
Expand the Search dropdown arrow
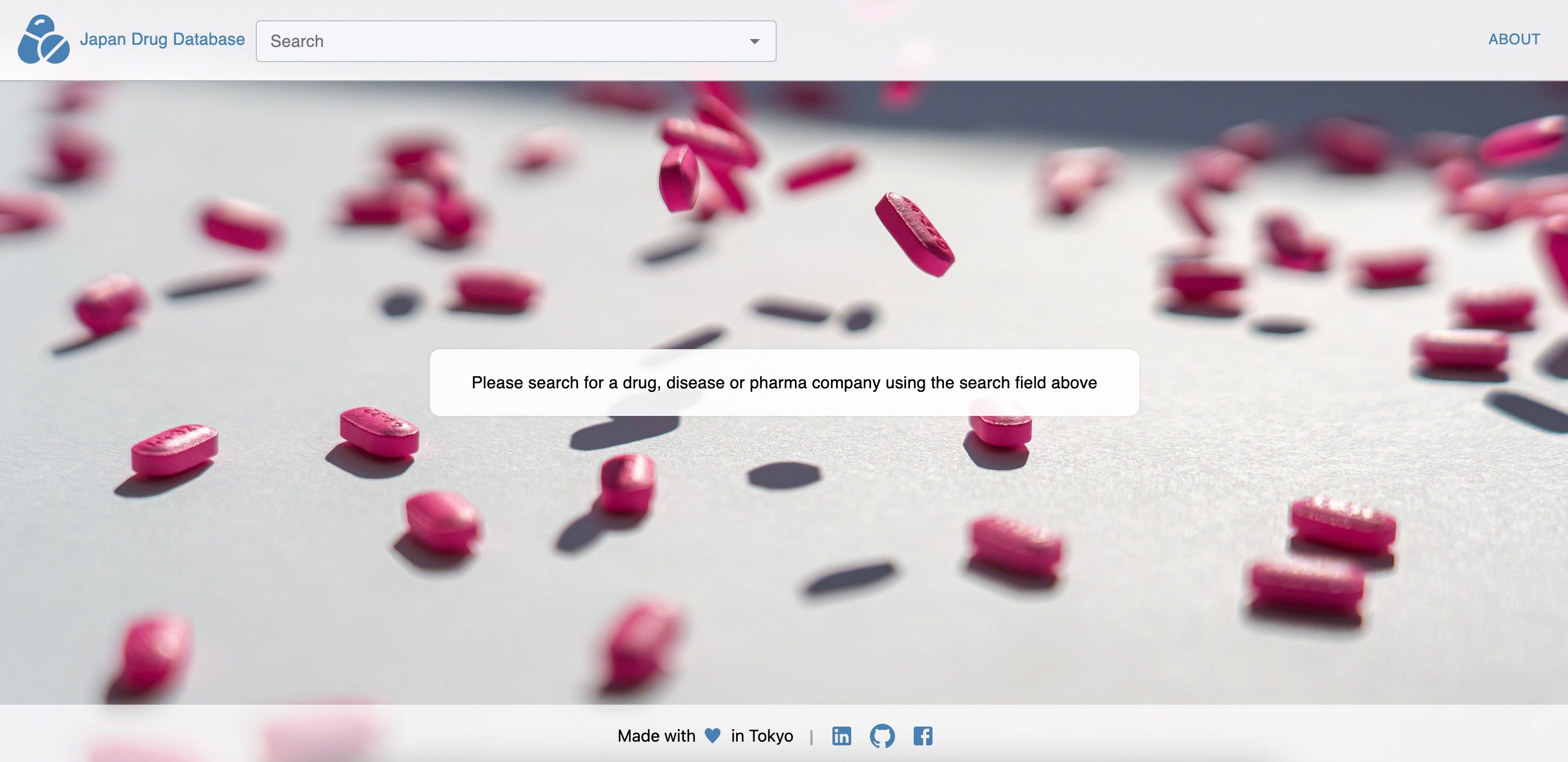pos(754,41)
